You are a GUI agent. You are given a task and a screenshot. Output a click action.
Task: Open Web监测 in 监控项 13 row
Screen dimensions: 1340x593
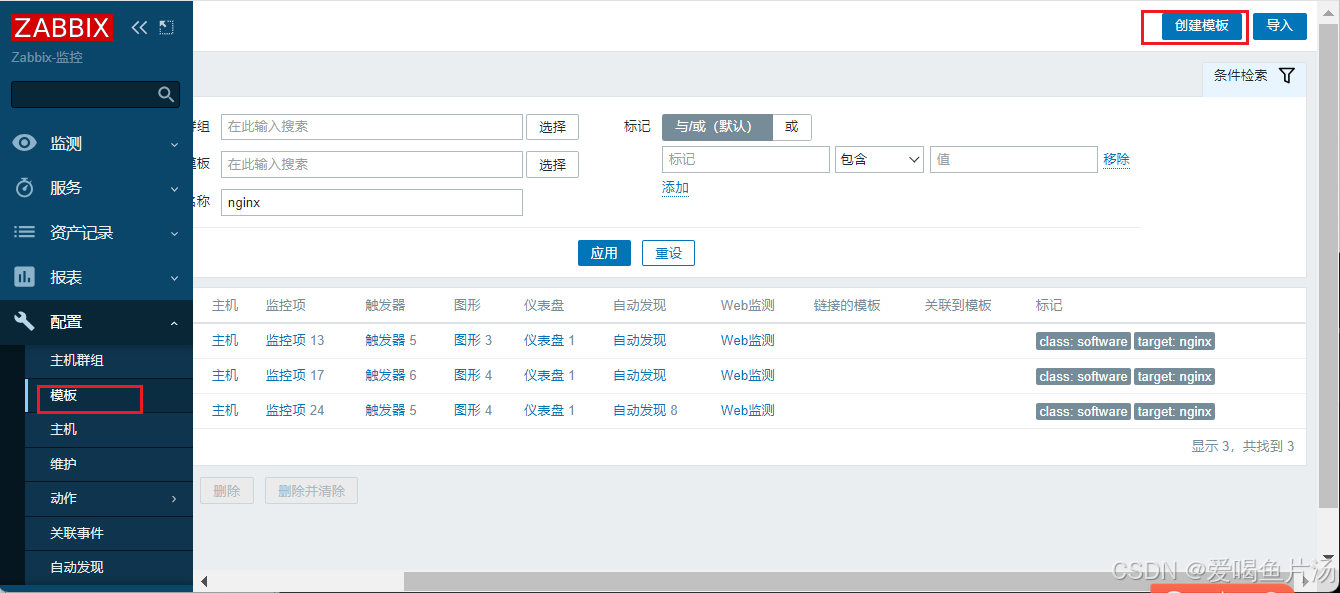747,340
